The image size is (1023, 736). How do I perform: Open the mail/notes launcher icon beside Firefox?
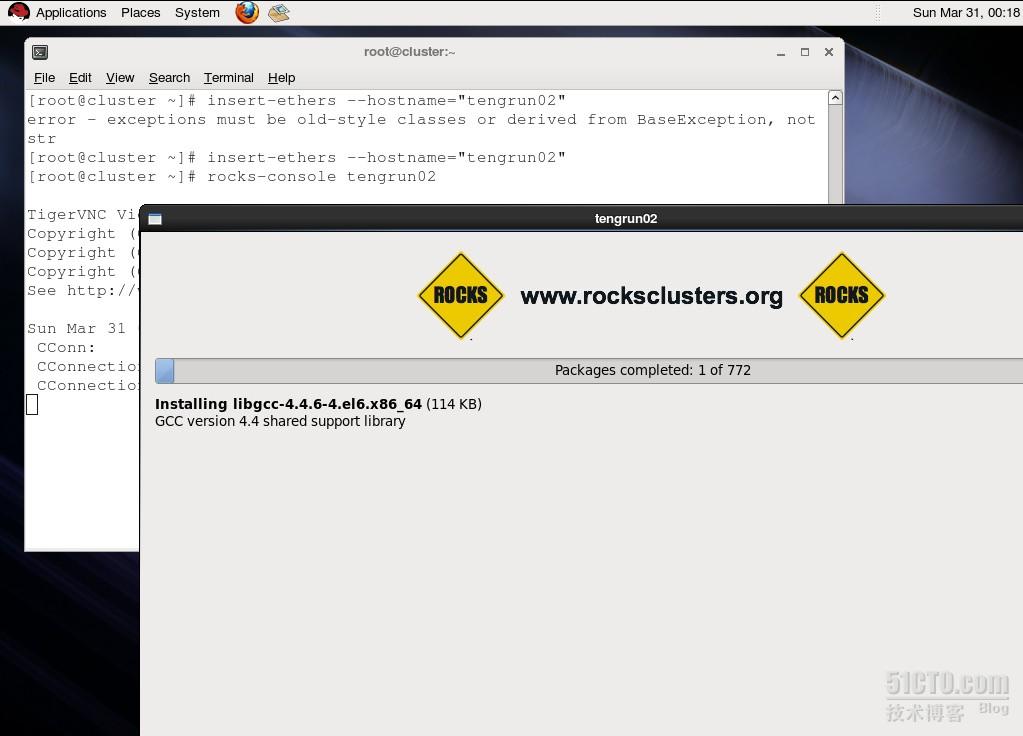(x=279, y=12)
